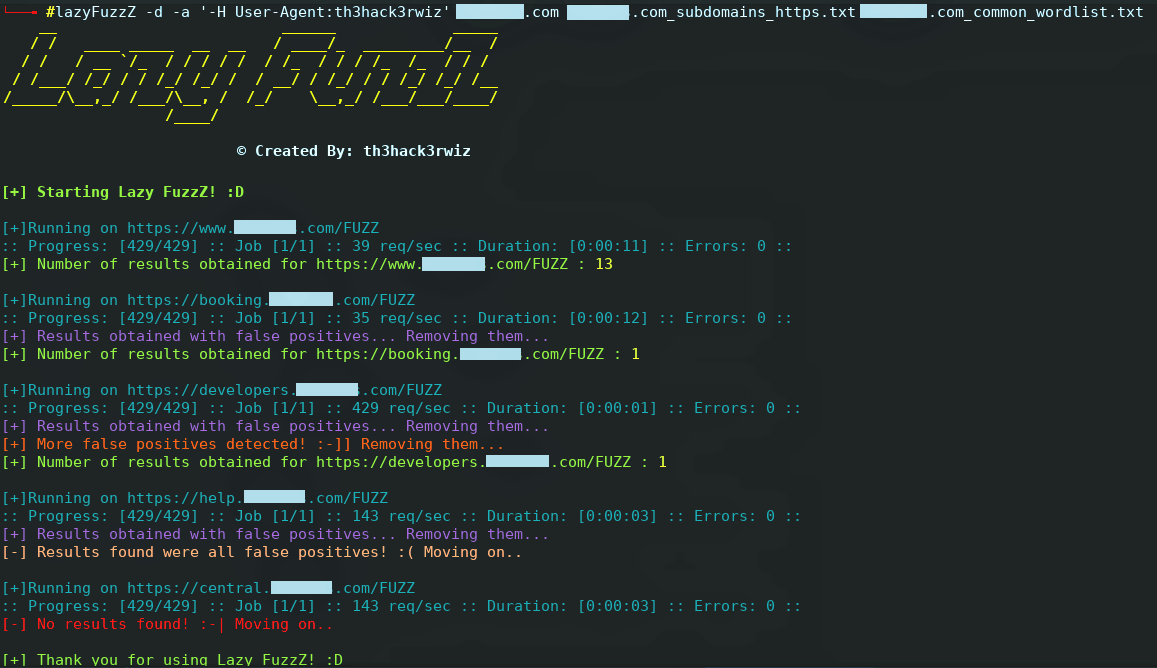Open the https://www. FUZZ URL link

click(x=253, y=228)
